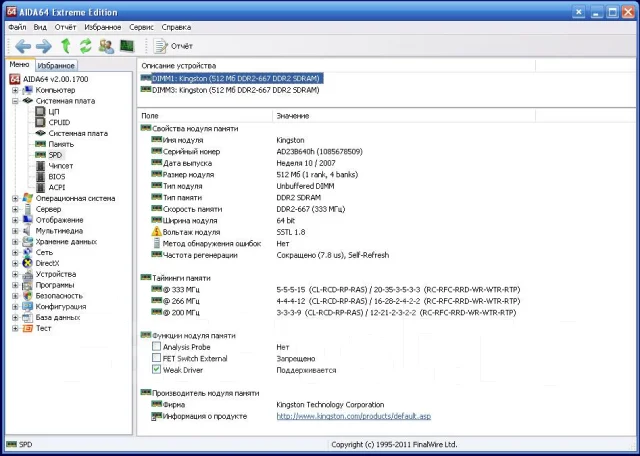The height and width of the screenshot is (456, 640).
Task: Click the Хранение данных icon
Action: coord(27,242)
